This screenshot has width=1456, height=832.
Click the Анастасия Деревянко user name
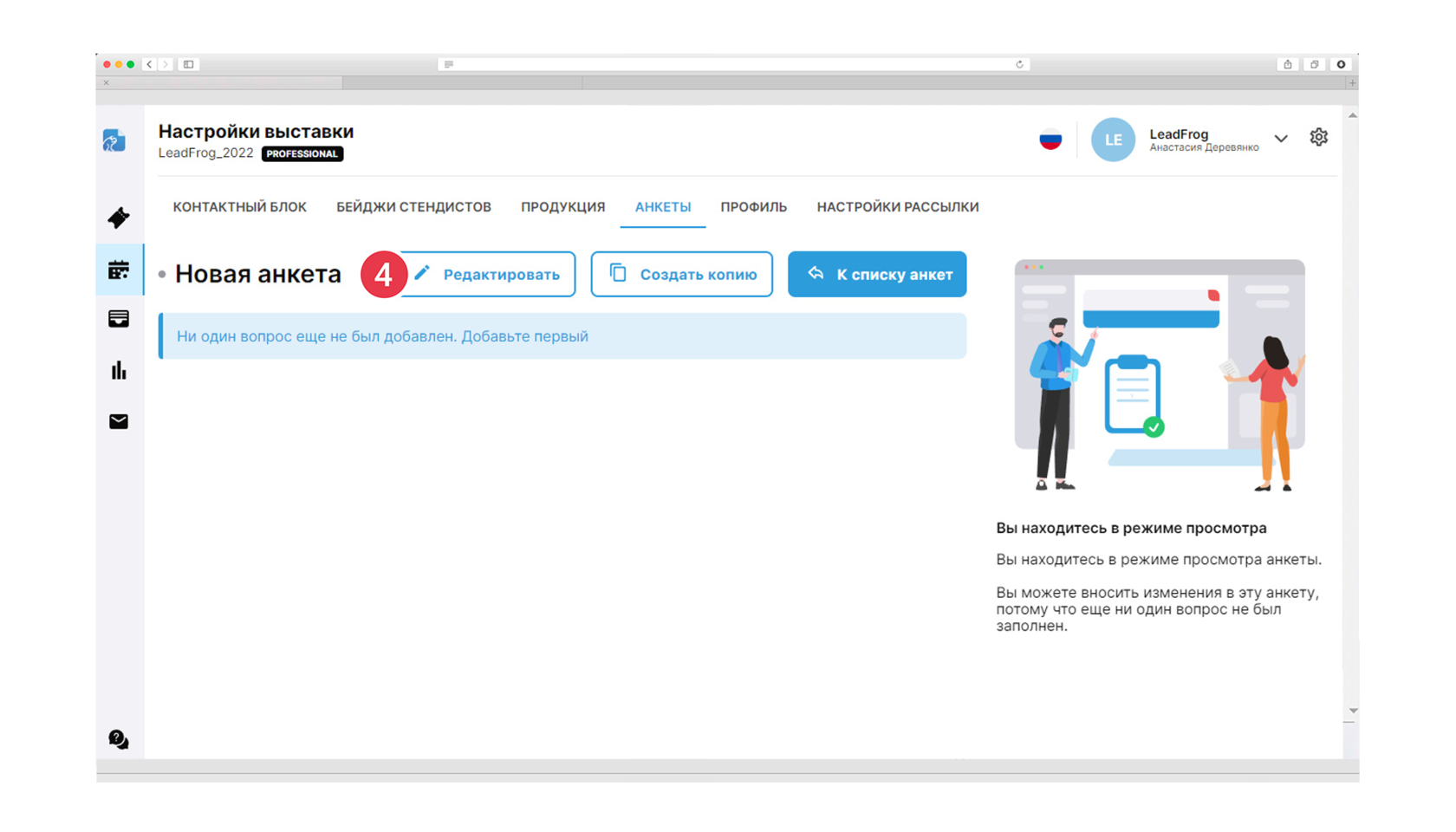1204,148
